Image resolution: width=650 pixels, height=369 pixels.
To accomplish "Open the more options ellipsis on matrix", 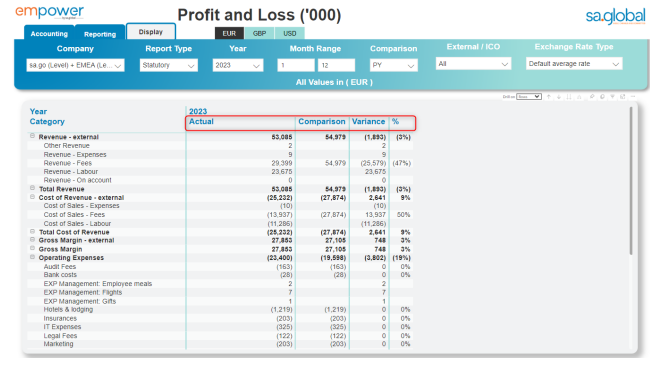I will point(633,97).
